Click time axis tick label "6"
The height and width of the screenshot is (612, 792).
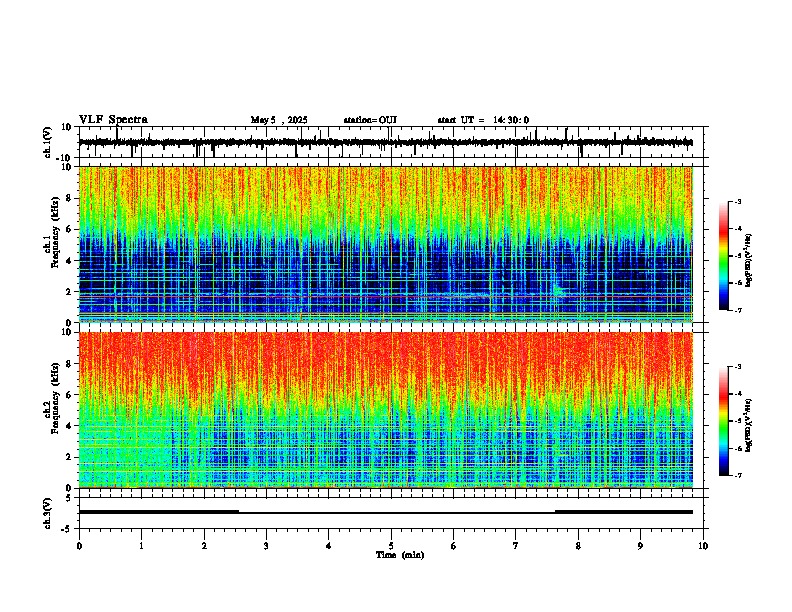tap(454, 546)
